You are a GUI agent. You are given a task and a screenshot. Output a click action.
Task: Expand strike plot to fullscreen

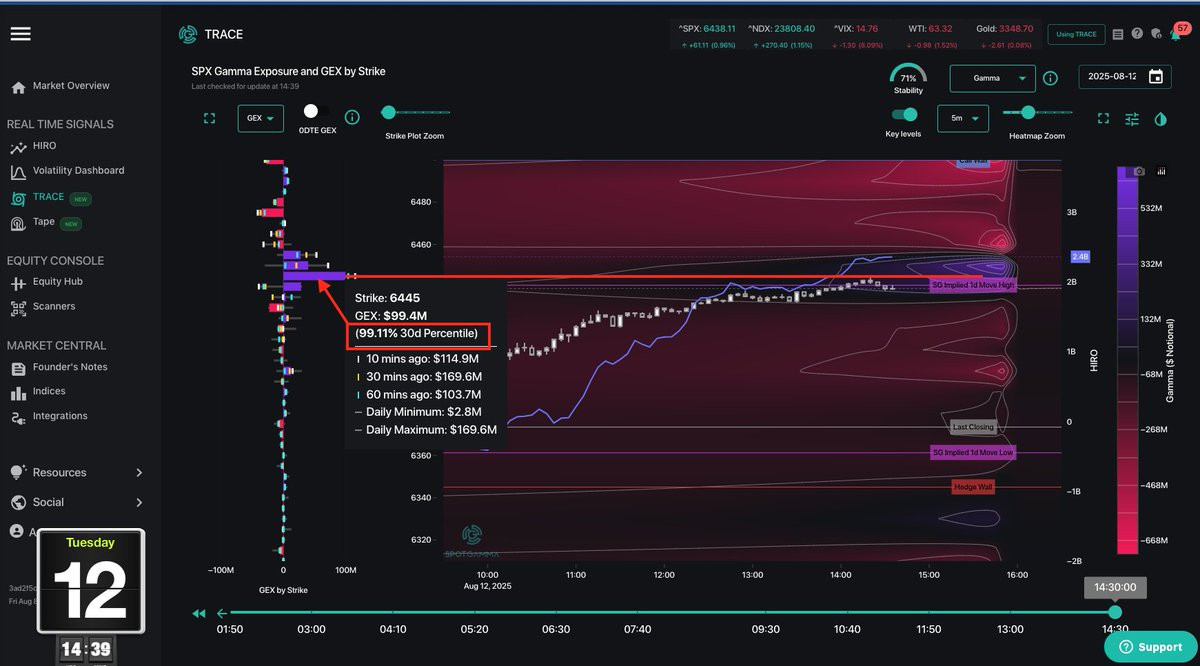click(209, 118)
